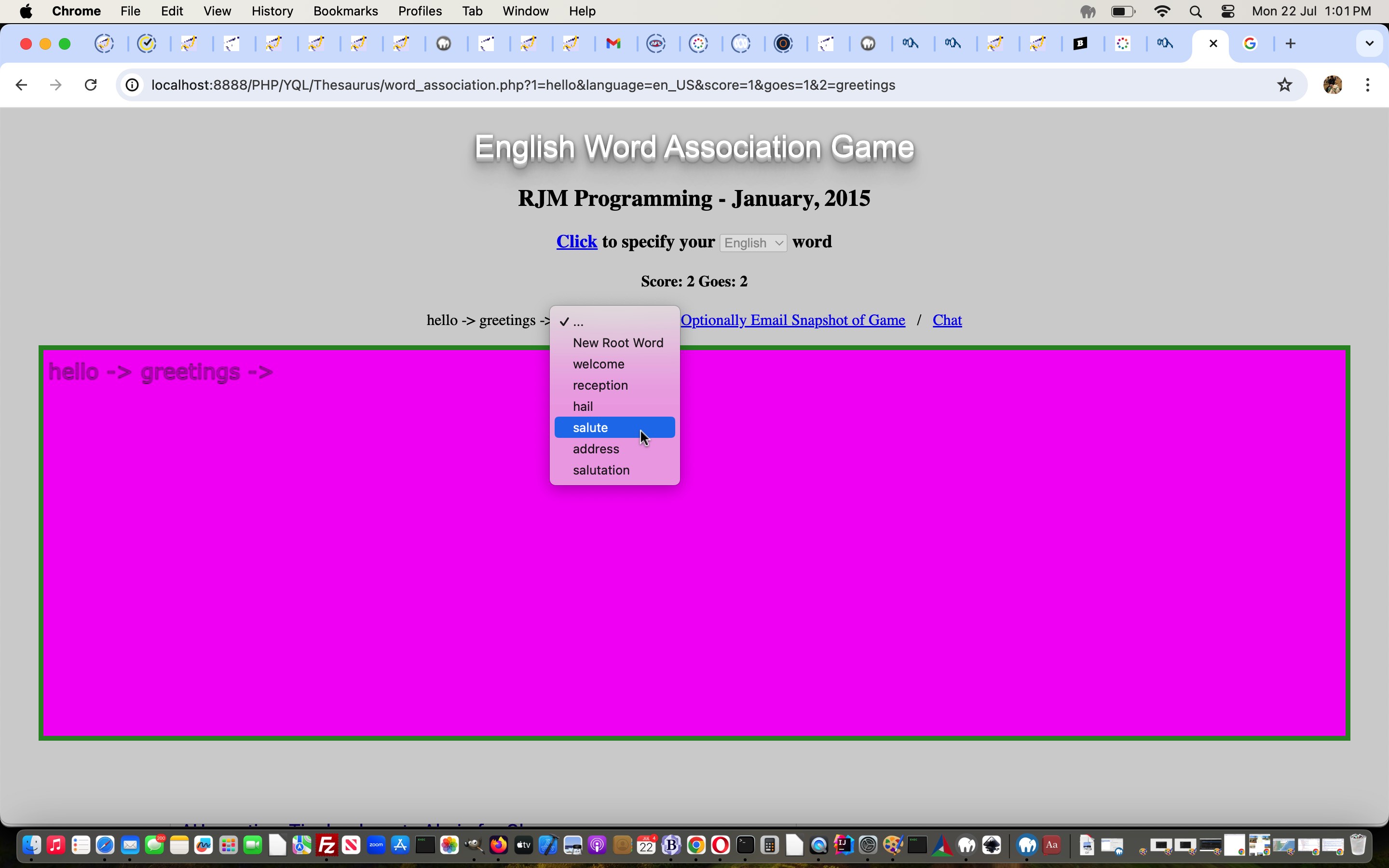Launch Firefox from the dock

(498, 845)
